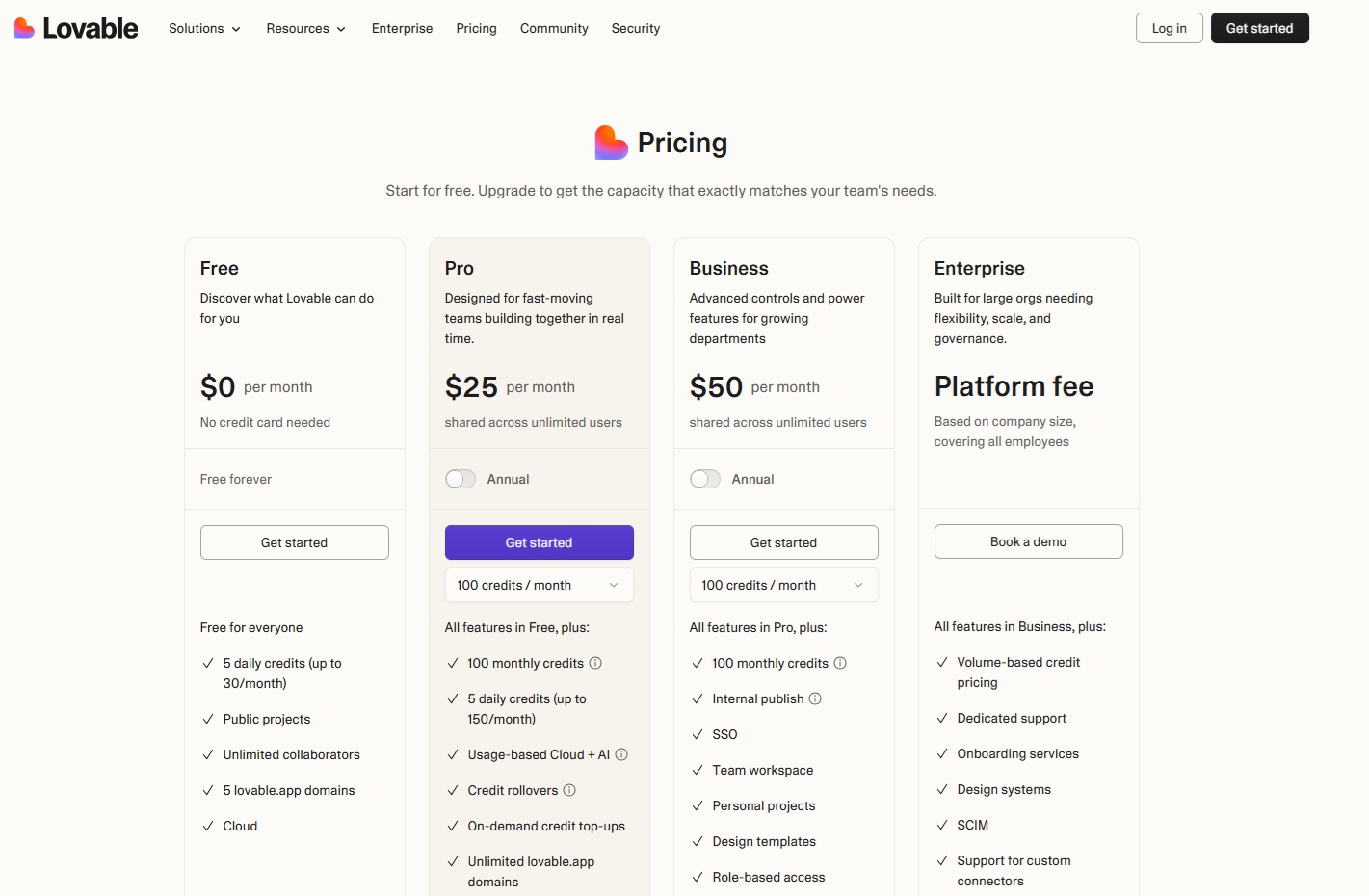This screenshot has width=1369, height=896.
Task: Click the checkmark icon next to SSO
Action: (698, 734)
